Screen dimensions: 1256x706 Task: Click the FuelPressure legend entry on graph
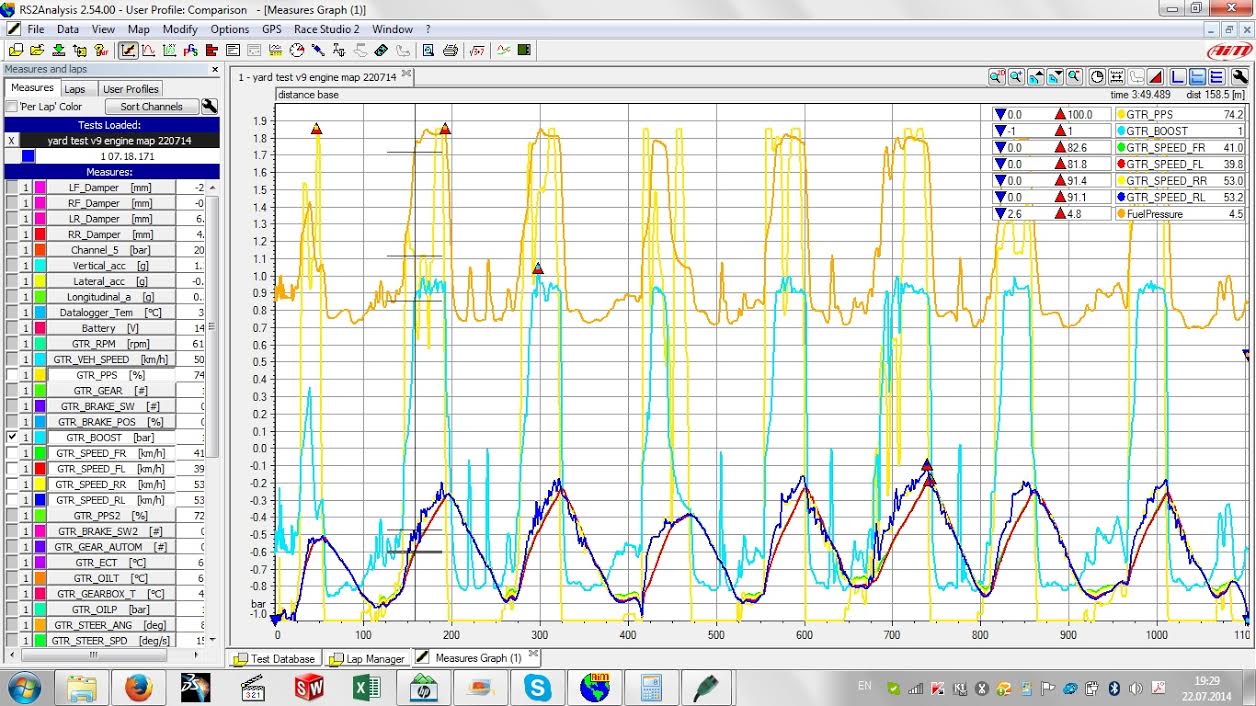coord(1180,214)
